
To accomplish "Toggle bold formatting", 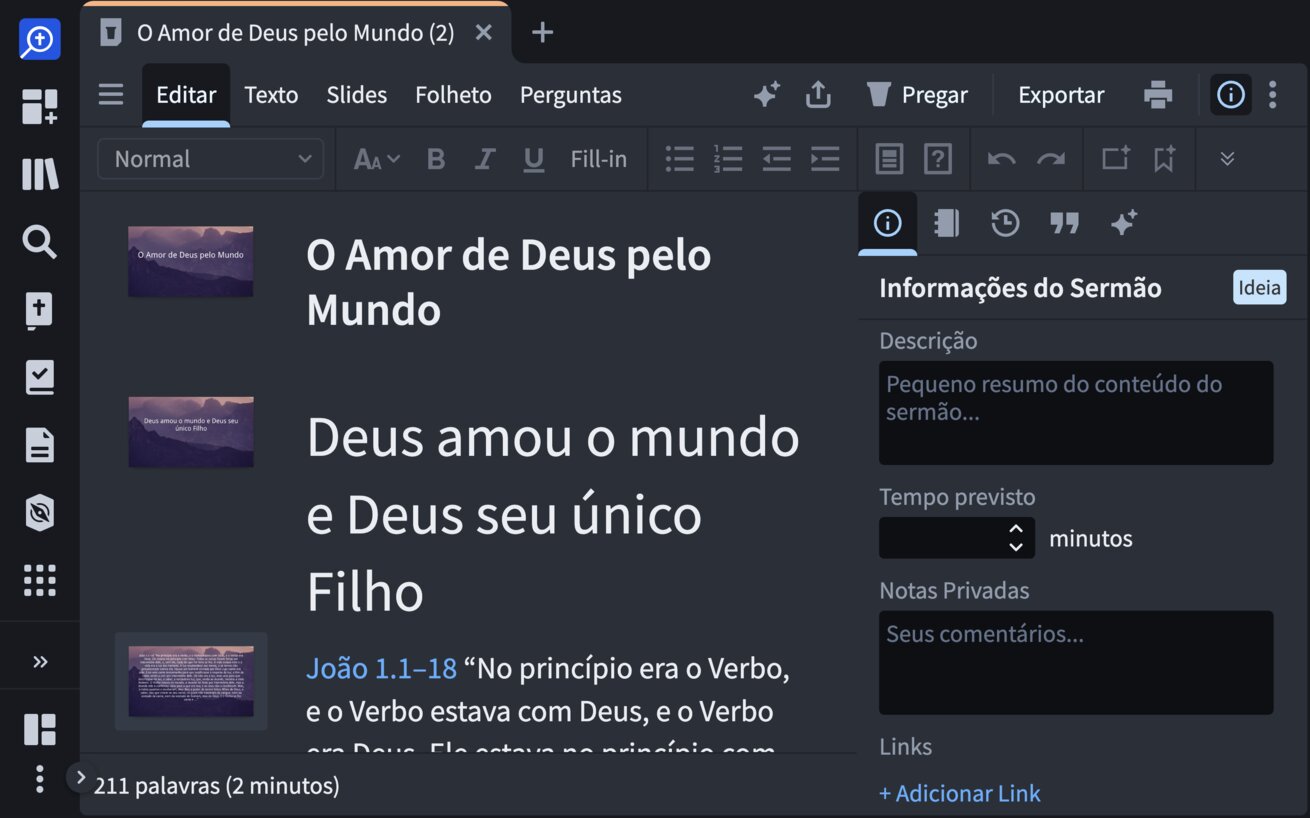I will click(436, 159).
